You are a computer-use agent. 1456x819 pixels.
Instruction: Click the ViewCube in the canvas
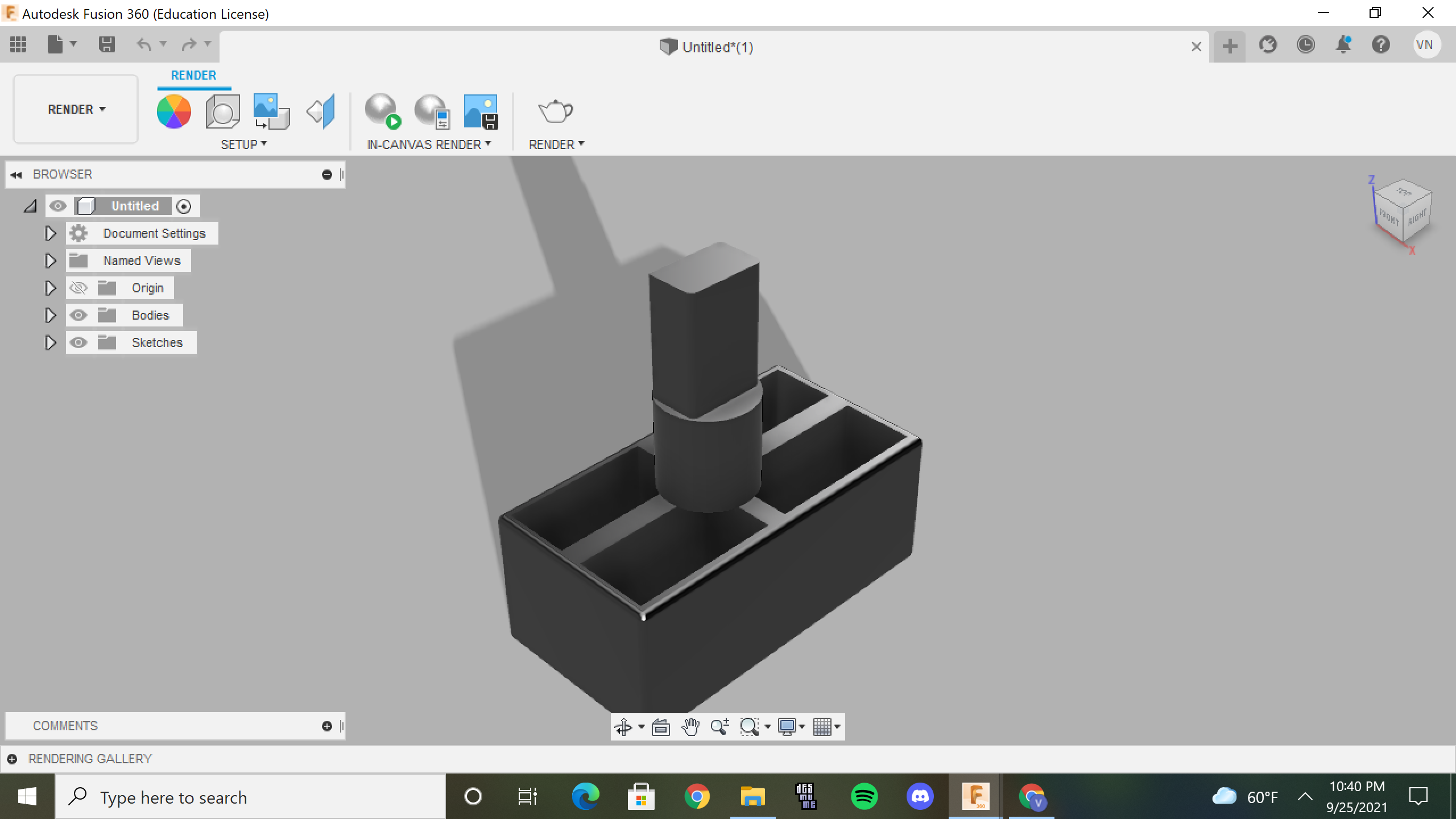point(1403,212)
